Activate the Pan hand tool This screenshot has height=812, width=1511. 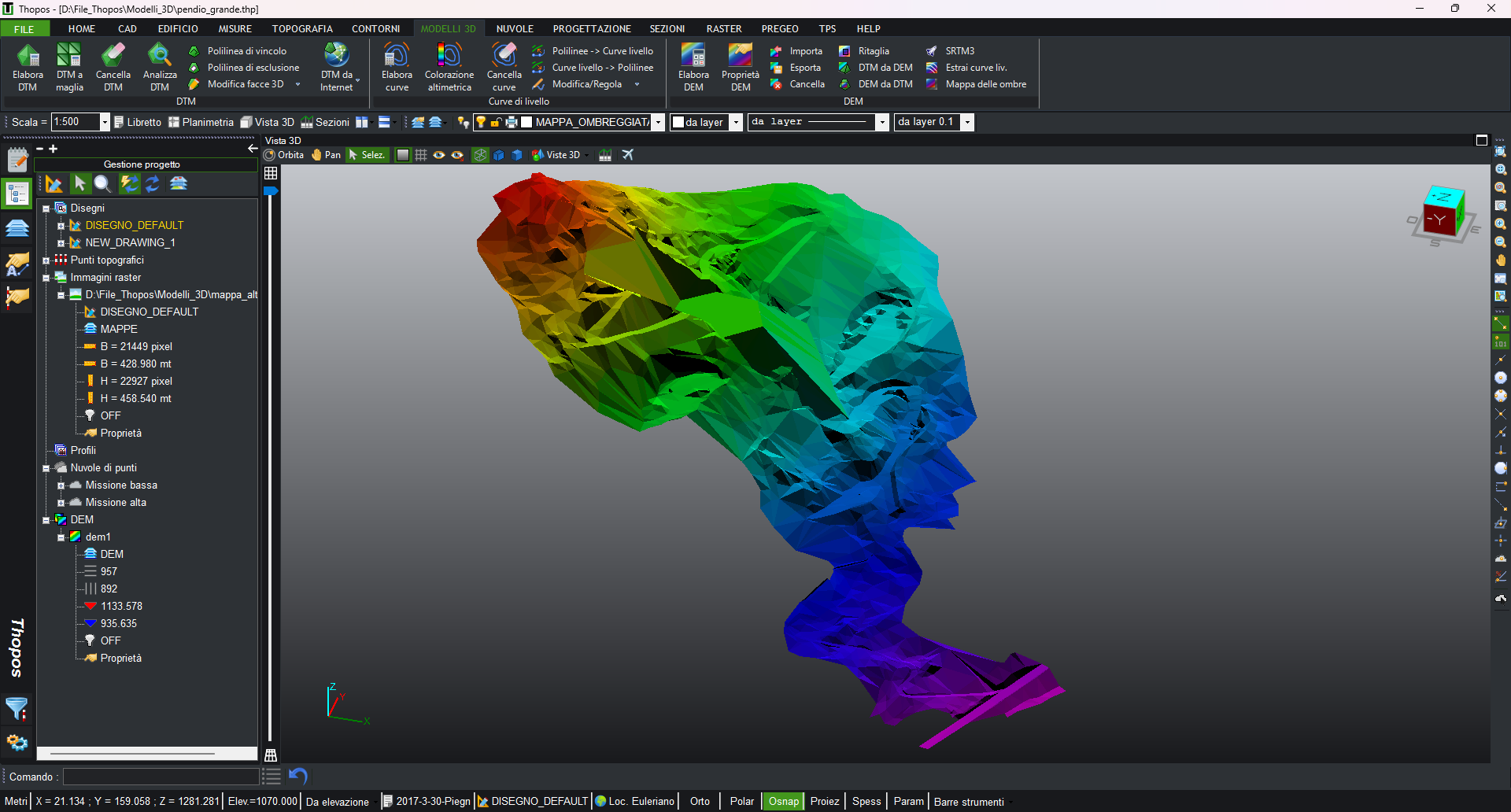click(x=326, y=155)
